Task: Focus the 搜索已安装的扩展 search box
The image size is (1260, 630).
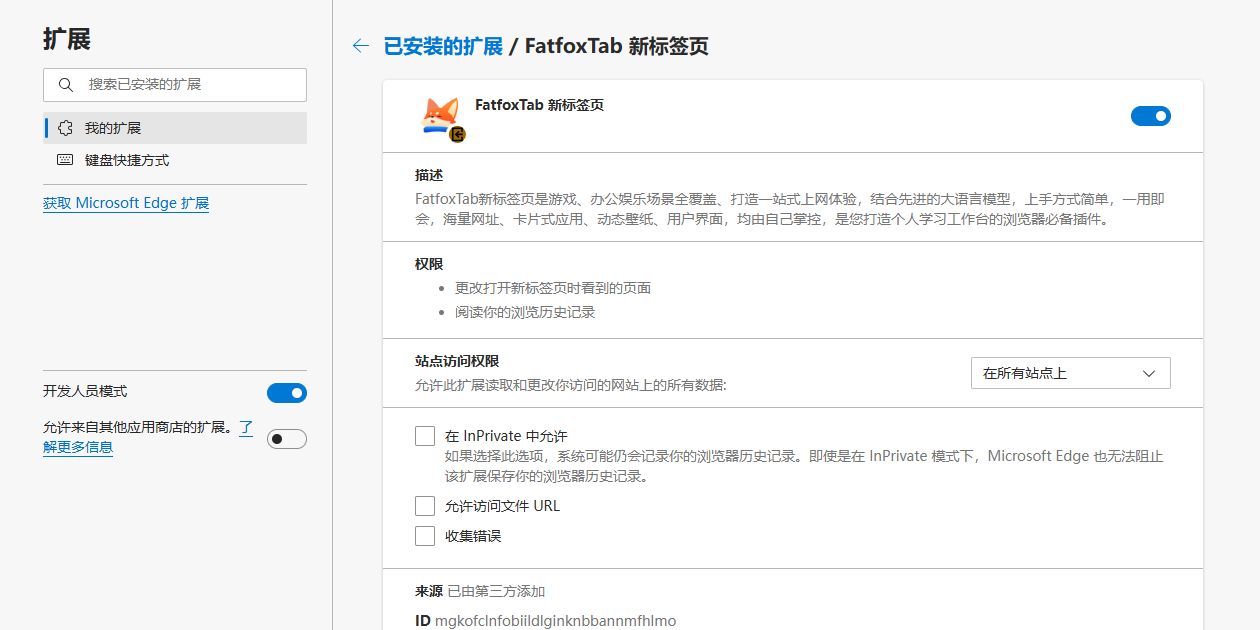Action: pos(175,85)
